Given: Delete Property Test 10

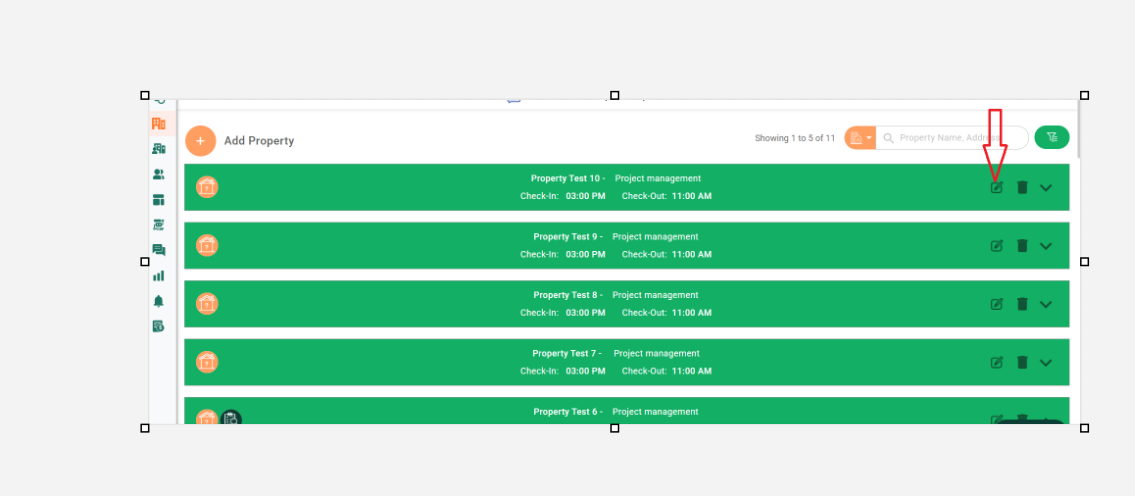Looking at the screenshot, I should pos(1022,188).
